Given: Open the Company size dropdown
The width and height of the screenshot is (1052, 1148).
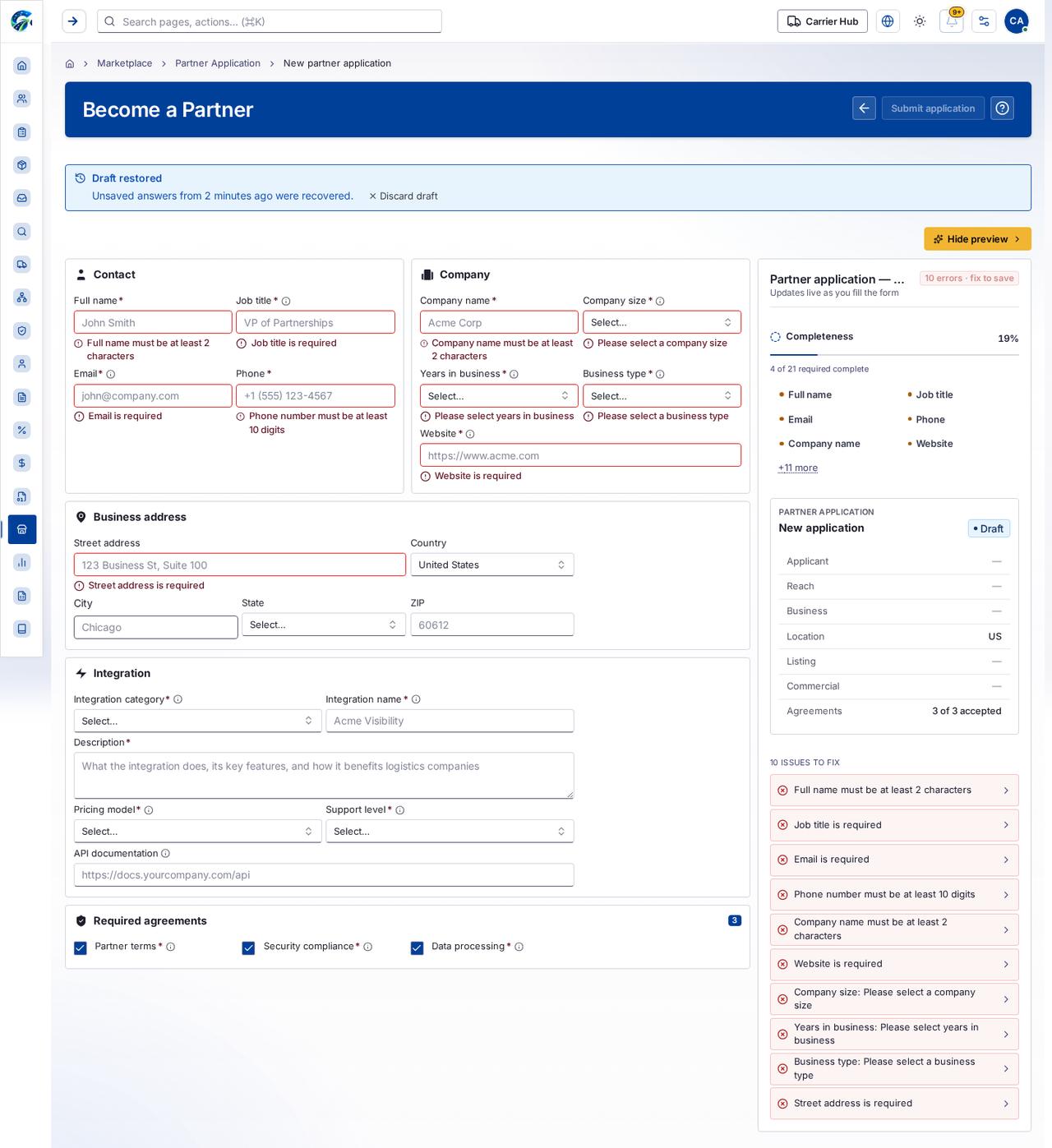Looking at the screenshot, I should (662, 322).
